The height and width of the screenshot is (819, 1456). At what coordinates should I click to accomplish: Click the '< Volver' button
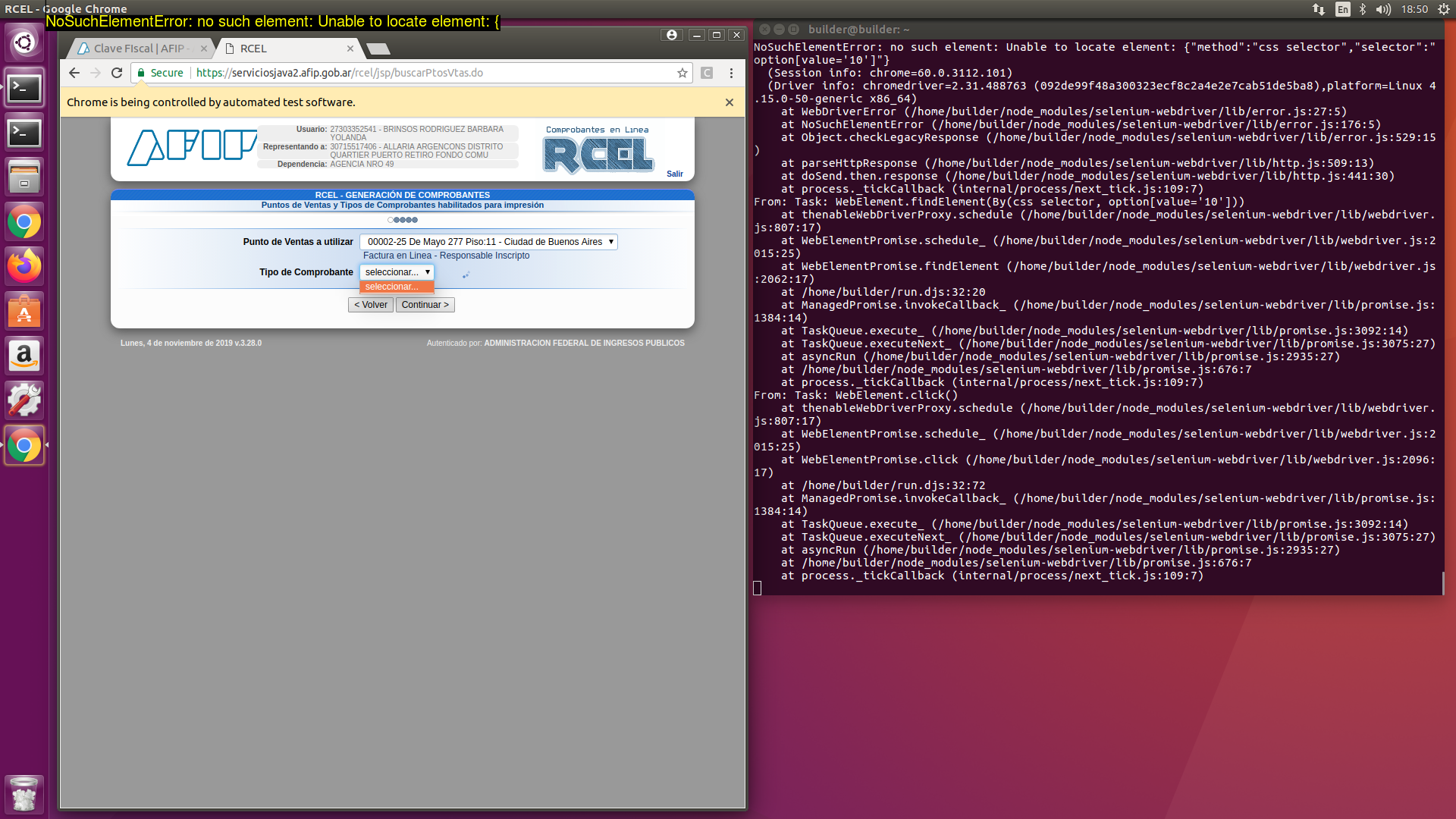tap(371, 305)
